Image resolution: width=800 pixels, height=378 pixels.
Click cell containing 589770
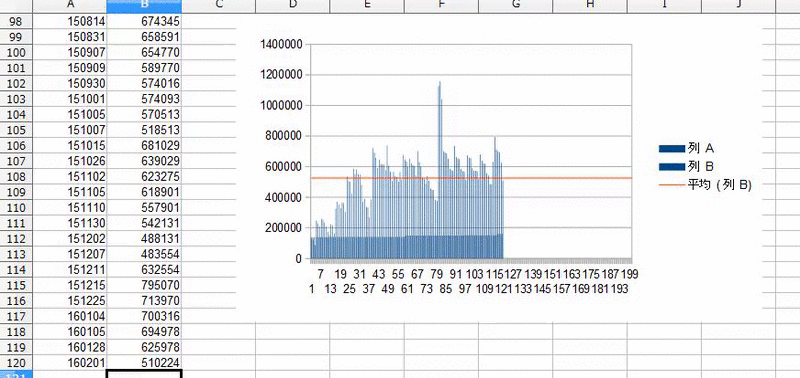(144, 68)
